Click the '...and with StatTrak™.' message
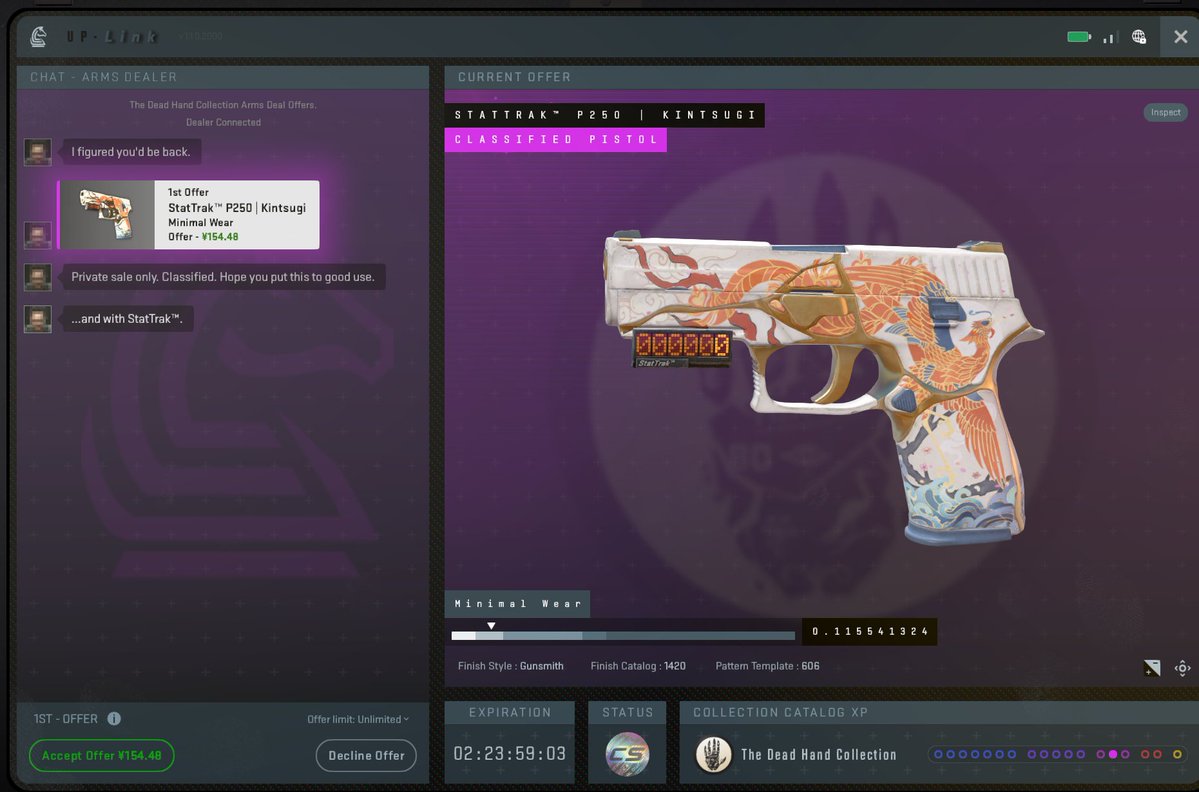Image resolution: width=1199 pixels, height=792 pixels. [127, 319]
